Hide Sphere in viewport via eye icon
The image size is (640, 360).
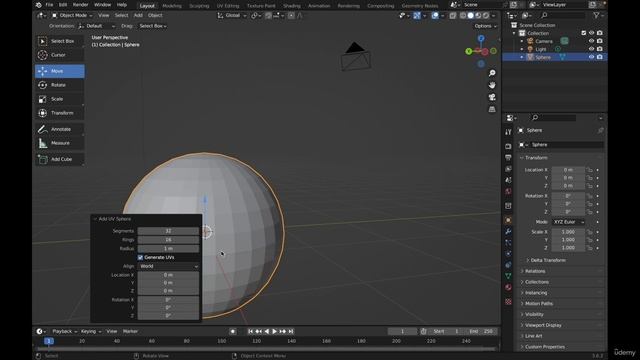(591, 57)
